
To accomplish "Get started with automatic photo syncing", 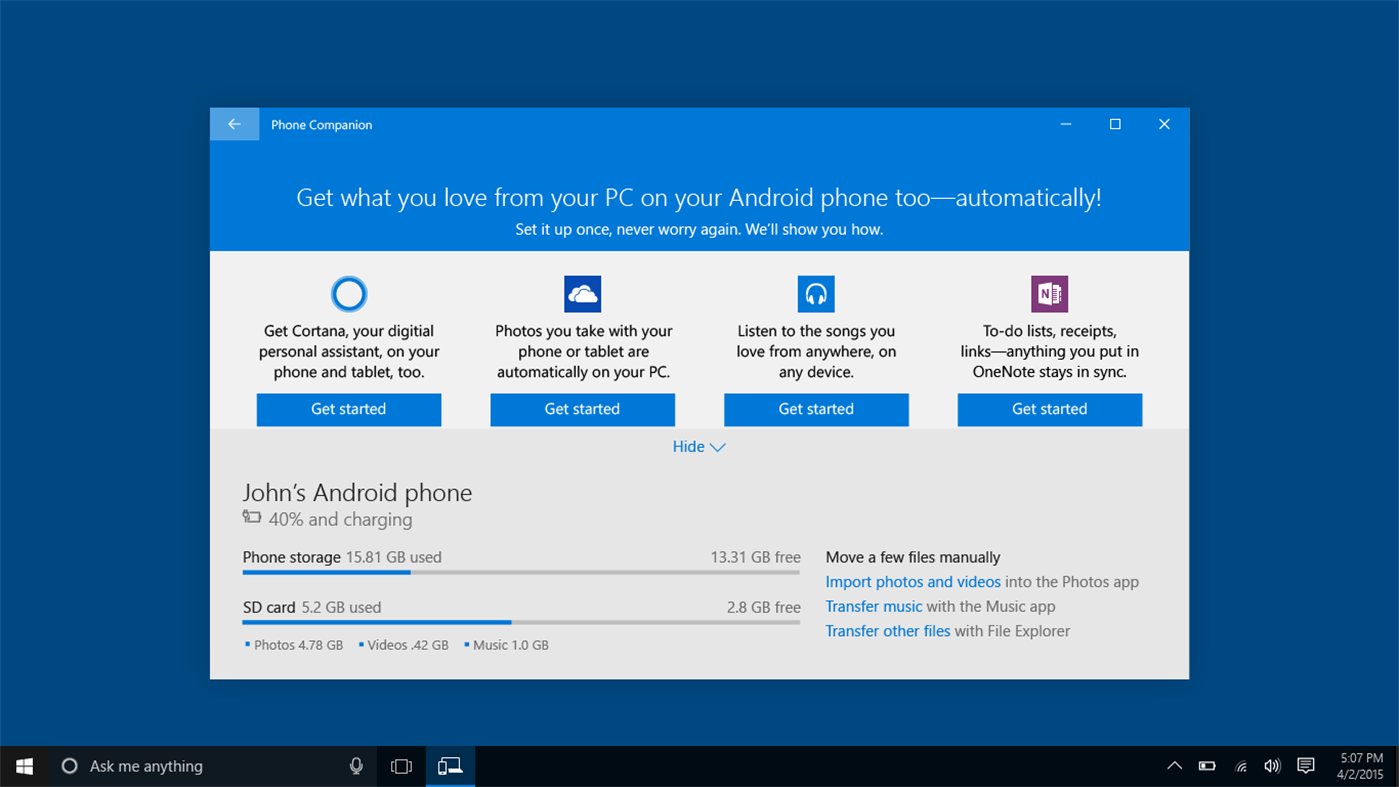I will (x=582, y=409).
